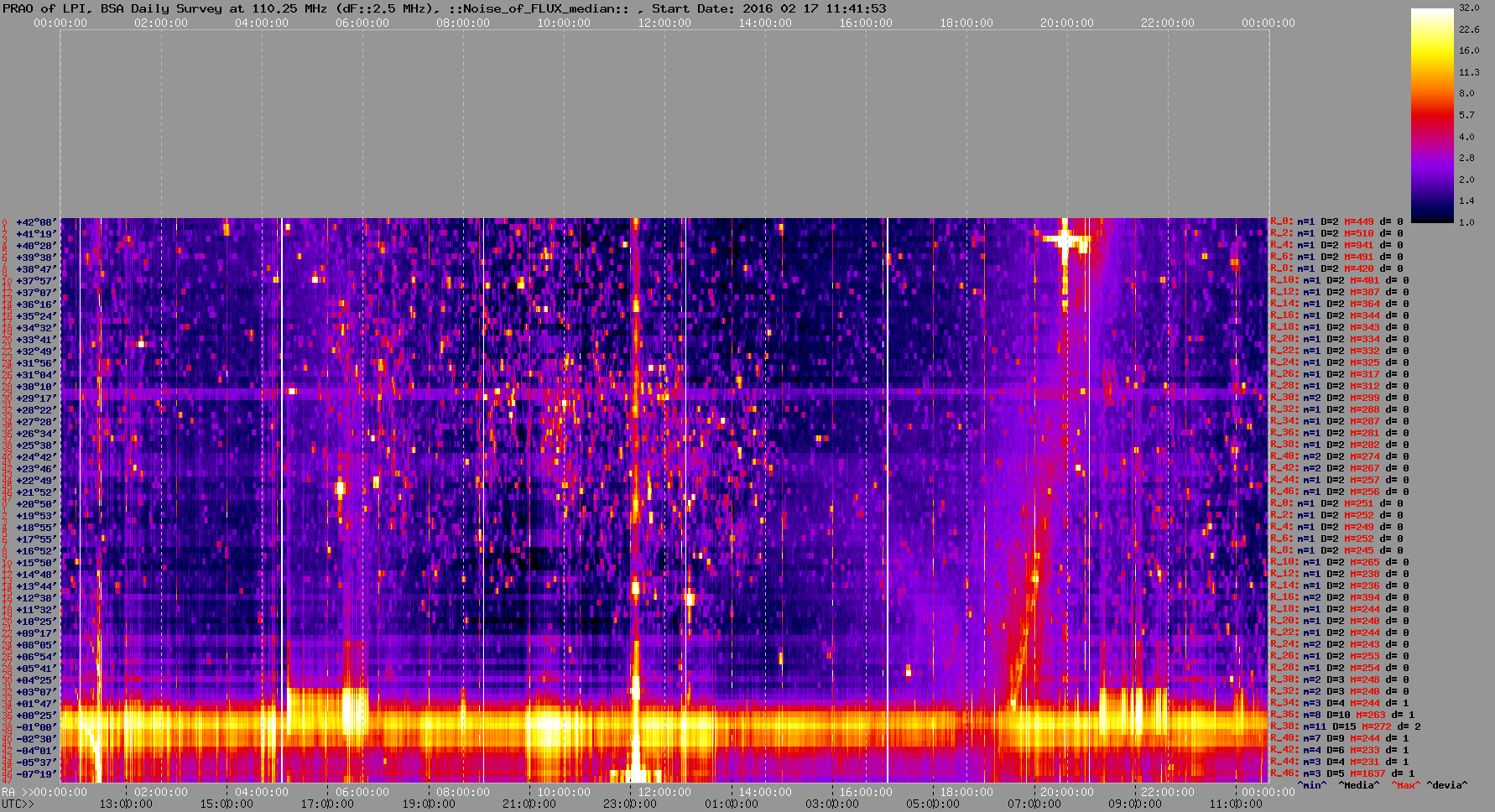Select the stats row with M=1637
This screenshot has width=1495, height=812.
pyautogui.click(x=1343, y=774)
